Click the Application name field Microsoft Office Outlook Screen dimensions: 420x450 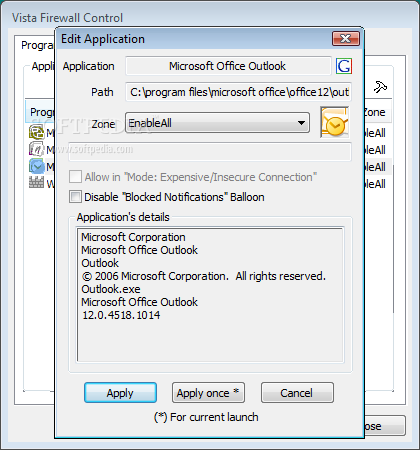pyautogui.click(x=228, y=66)
